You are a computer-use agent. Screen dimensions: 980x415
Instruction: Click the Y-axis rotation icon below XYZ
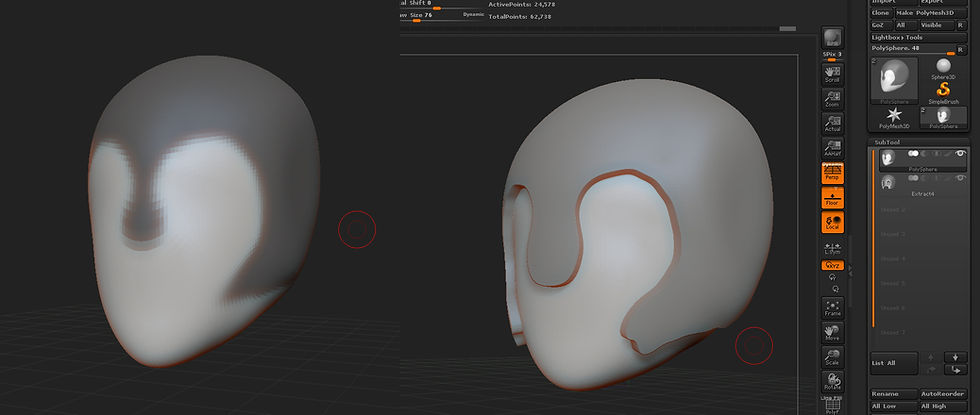click(832, 277)
